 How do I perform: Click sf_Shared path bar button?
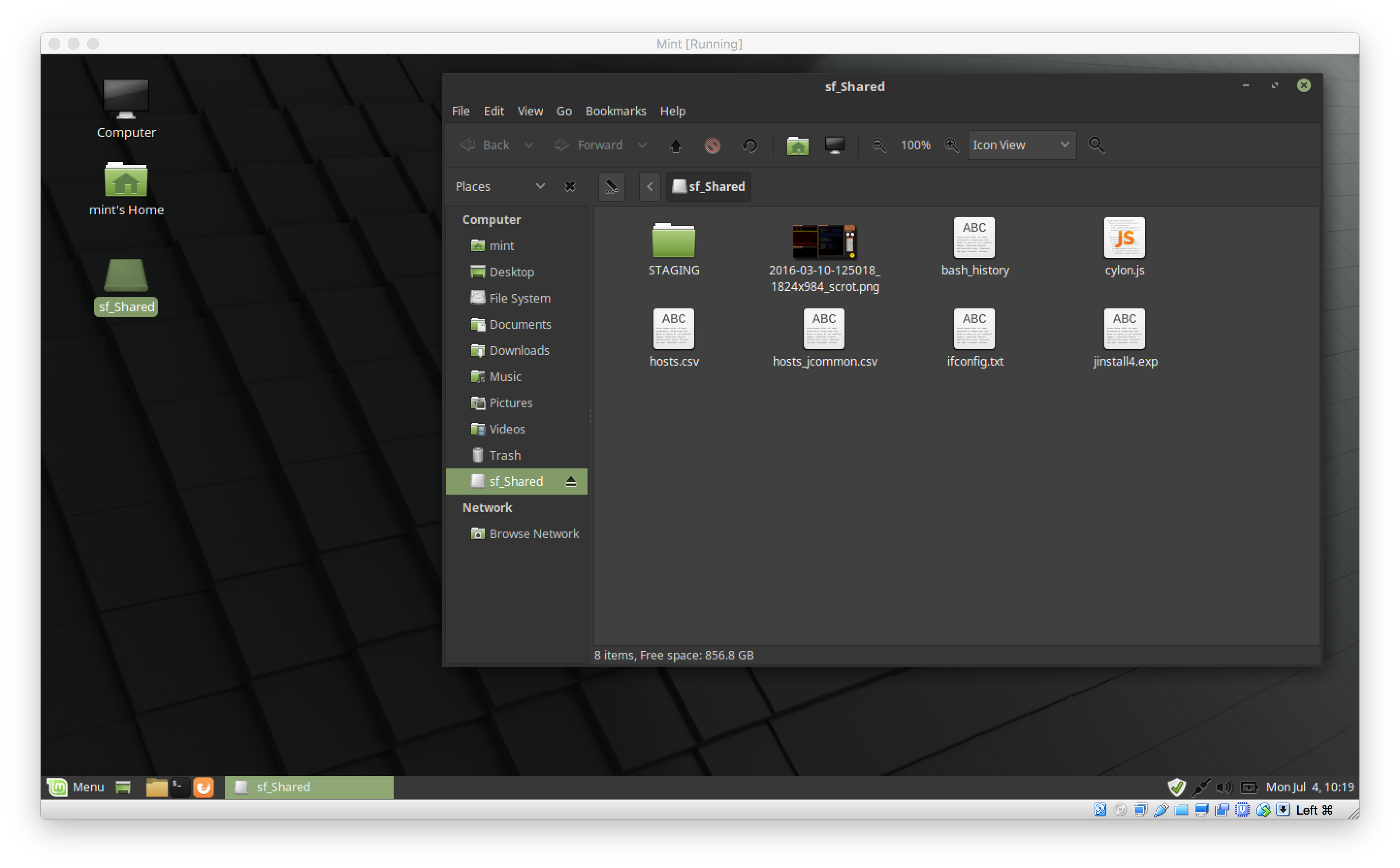point(708,187)
